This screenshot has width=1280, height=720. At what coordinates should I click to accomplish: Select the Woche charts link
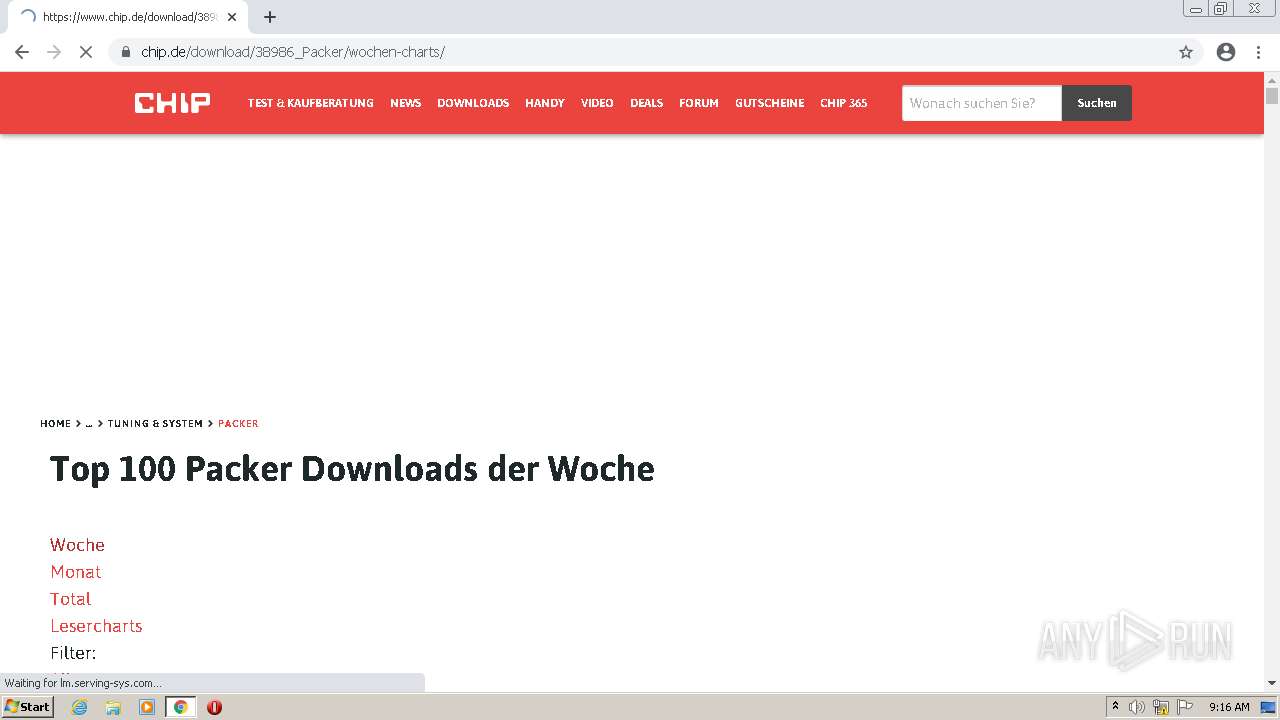[x=77, y=545]
